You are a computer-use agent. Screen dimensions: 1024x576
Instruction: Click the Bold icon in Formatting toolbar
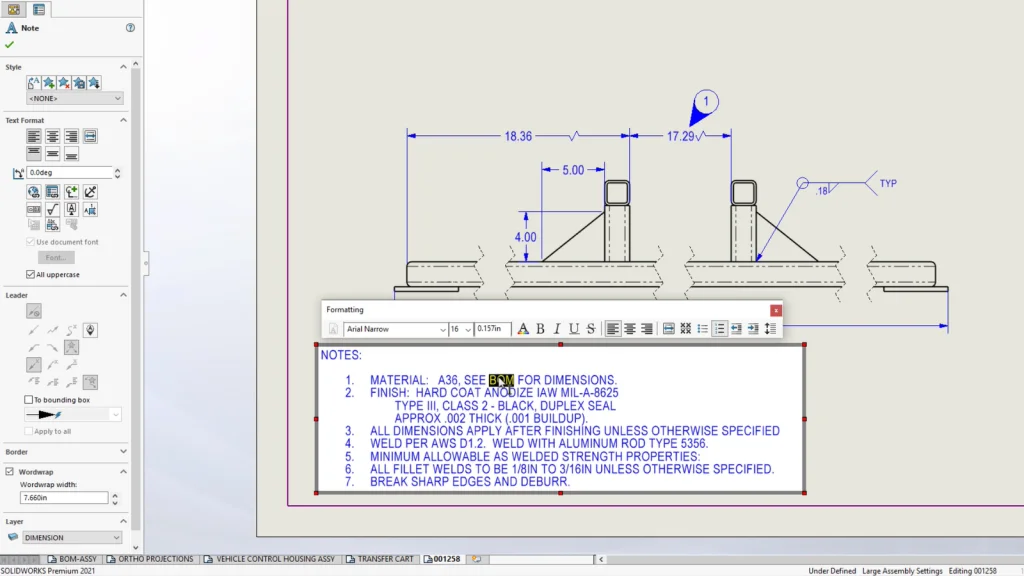coord(540,329)
